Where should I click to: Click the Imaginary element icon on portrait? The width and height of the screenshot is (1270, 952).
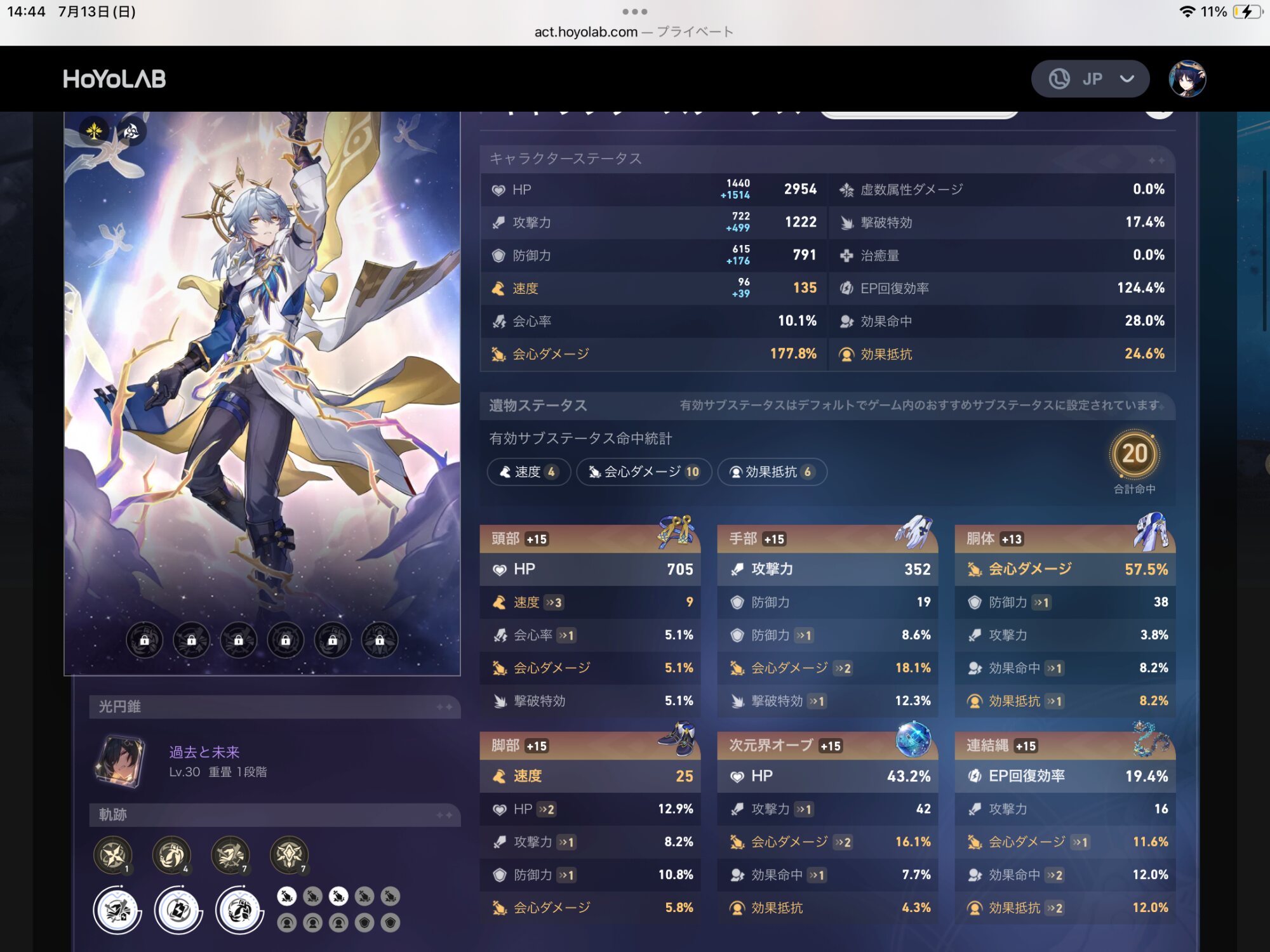click(x=94, y=131)
